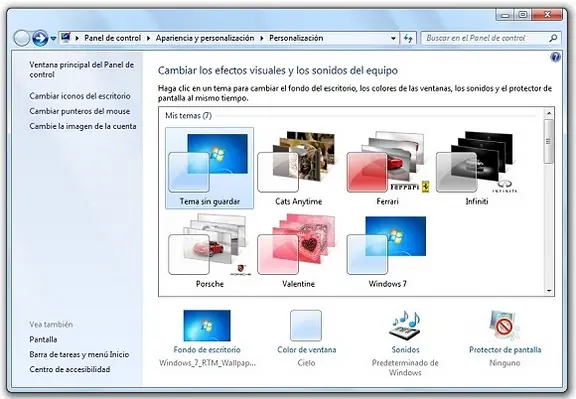Screen dimensions: 576x399
Task: Click the themes list scroll down arrow
Action: coord(549,290)
